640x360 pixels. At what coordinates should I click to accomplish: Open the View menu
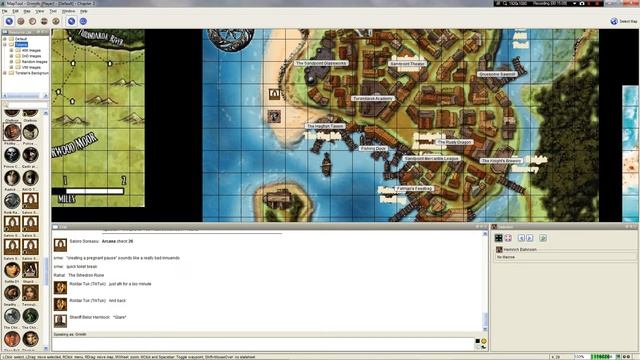[40, 11]
